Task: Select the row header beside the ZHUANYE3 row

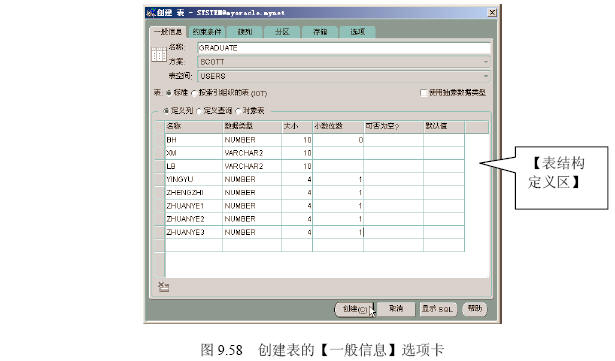Action: point(160,232)
